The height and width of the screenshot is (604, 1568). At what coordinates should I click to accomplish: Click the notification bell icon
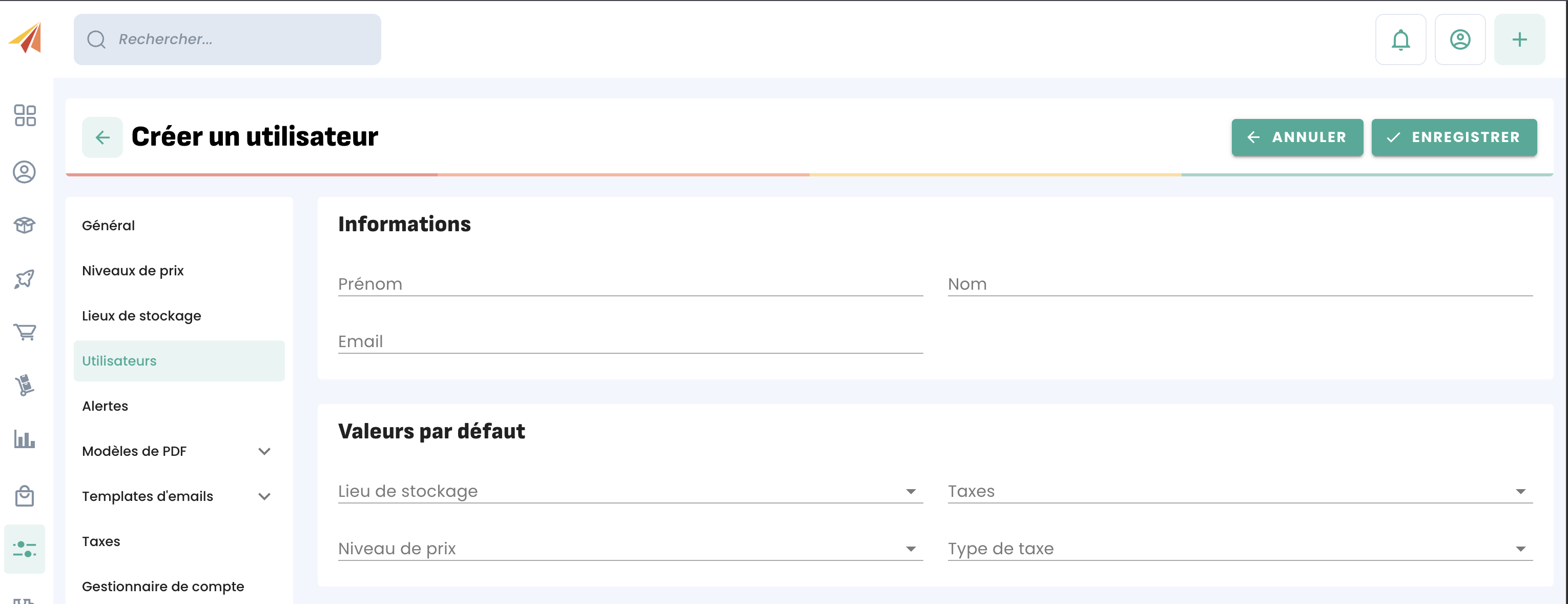1400,40
